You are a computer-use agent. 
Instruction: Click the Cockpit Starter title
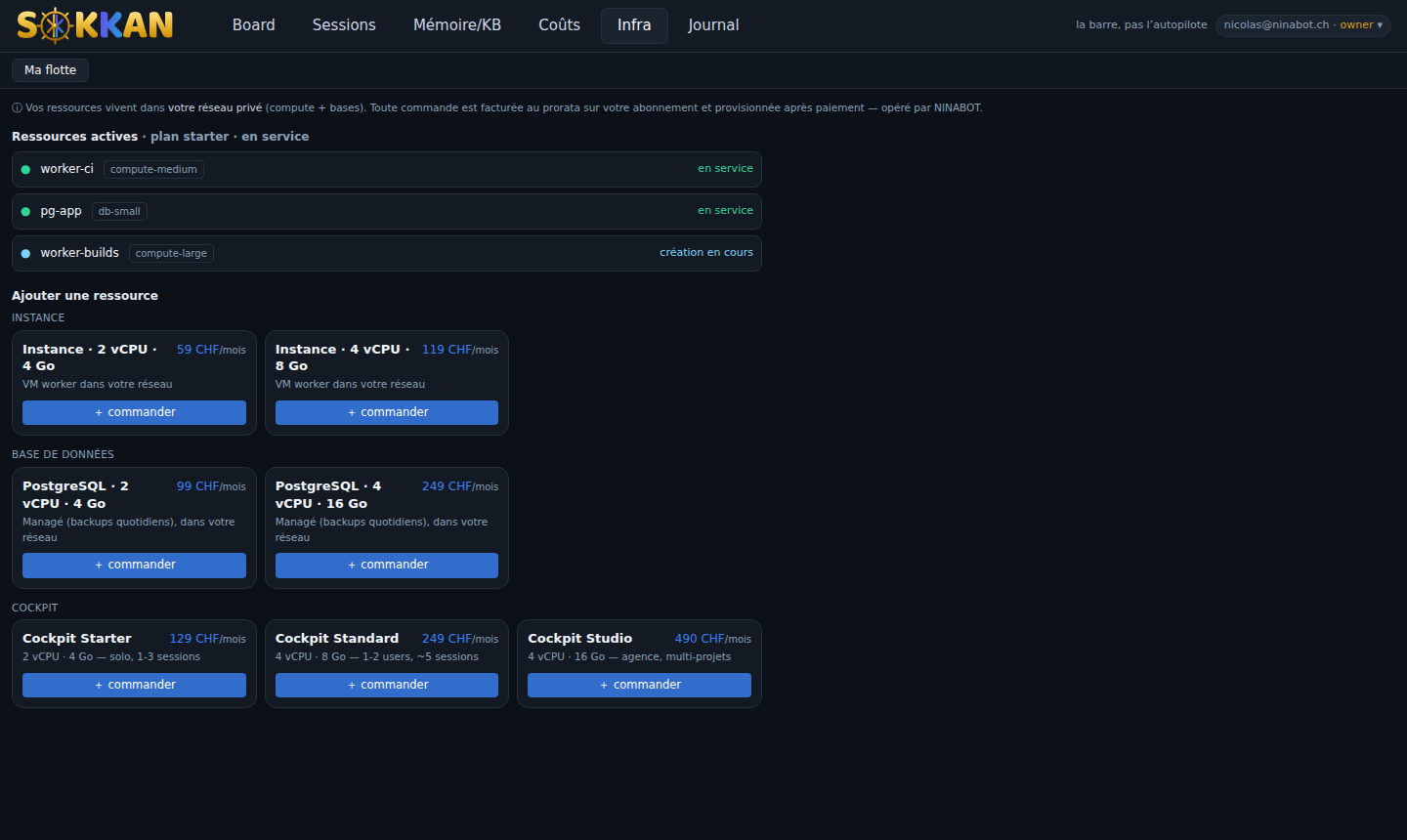pyautogui.click(x=77, y=639)
